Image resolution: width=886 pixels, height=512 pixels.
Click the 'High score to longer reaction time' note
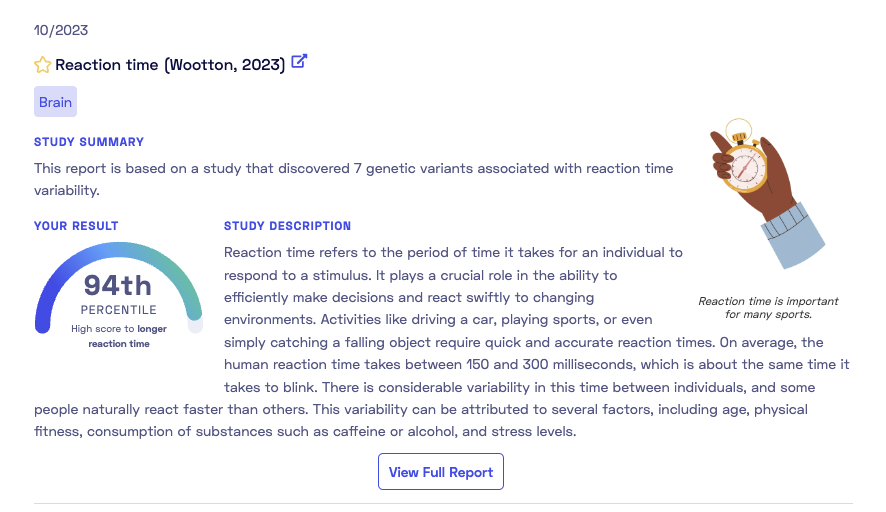118,335
